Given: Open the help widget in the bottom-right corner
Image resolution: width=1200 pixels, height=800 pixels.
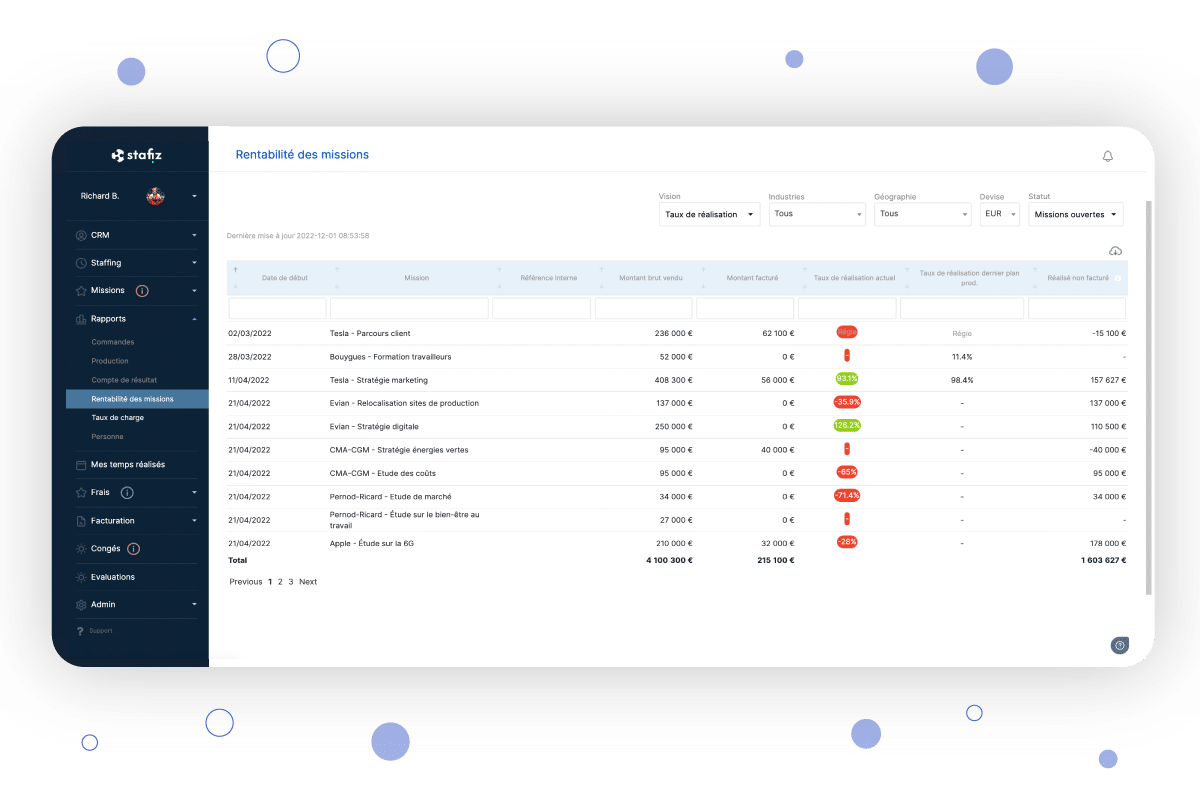Looking at the screenshot, I should [1120, 645].
